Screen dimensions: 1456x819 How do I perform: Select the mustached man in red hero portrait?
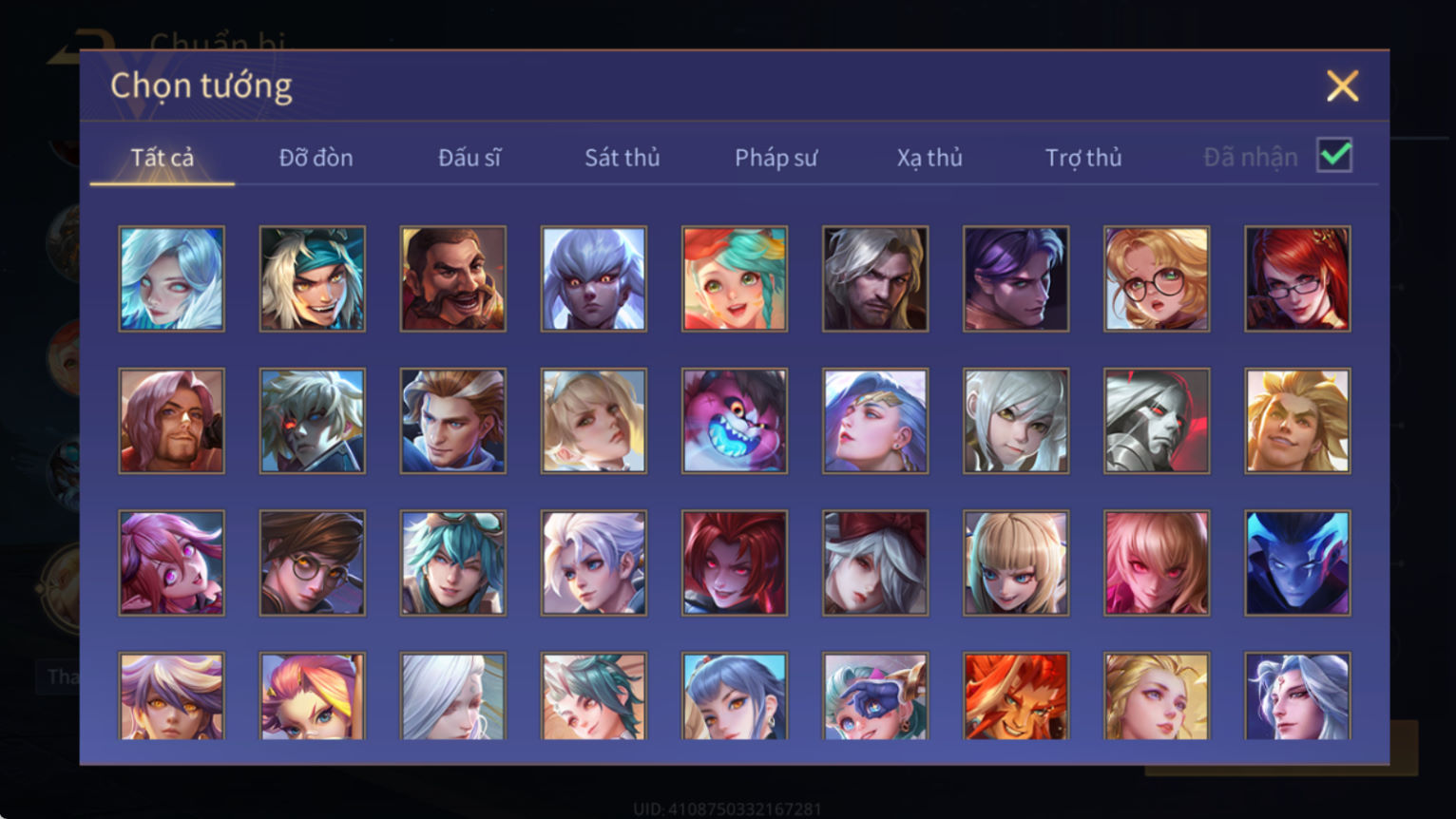tap(453, 278)
